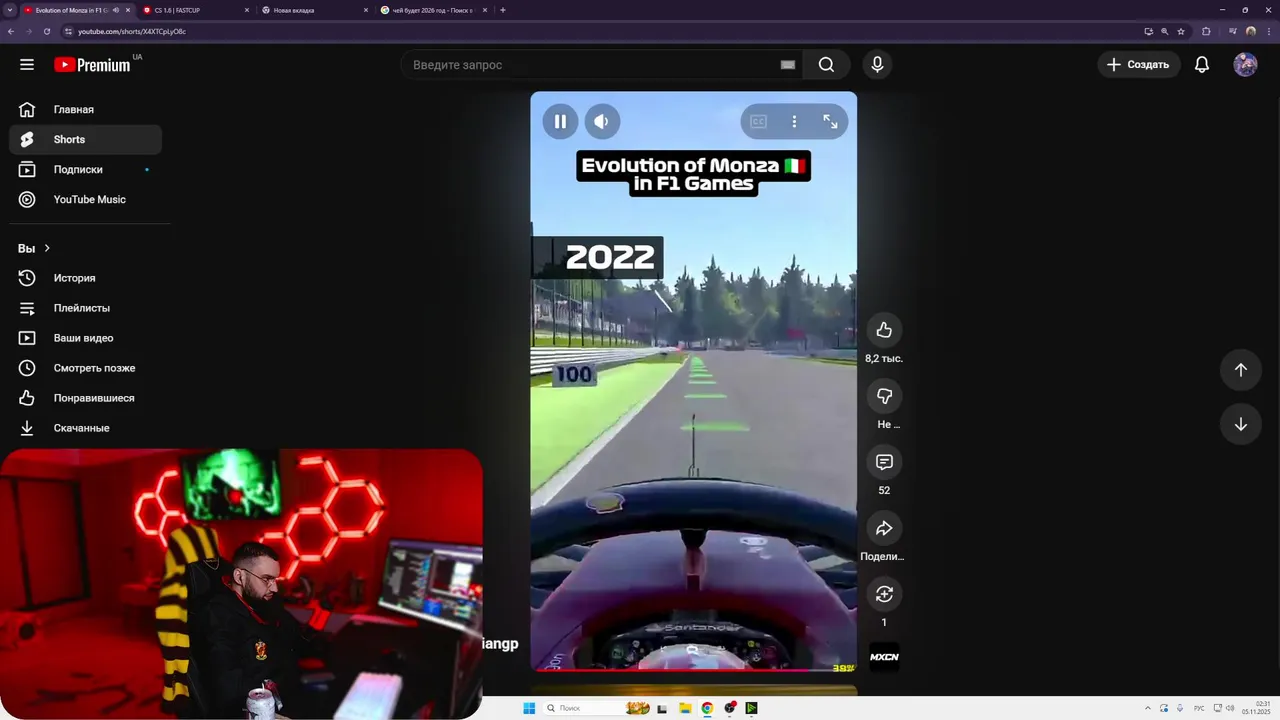The width and height of the screenshot is (1280, 720).
Task: Open the MXCN sound thumbnail
Action: 884,657
